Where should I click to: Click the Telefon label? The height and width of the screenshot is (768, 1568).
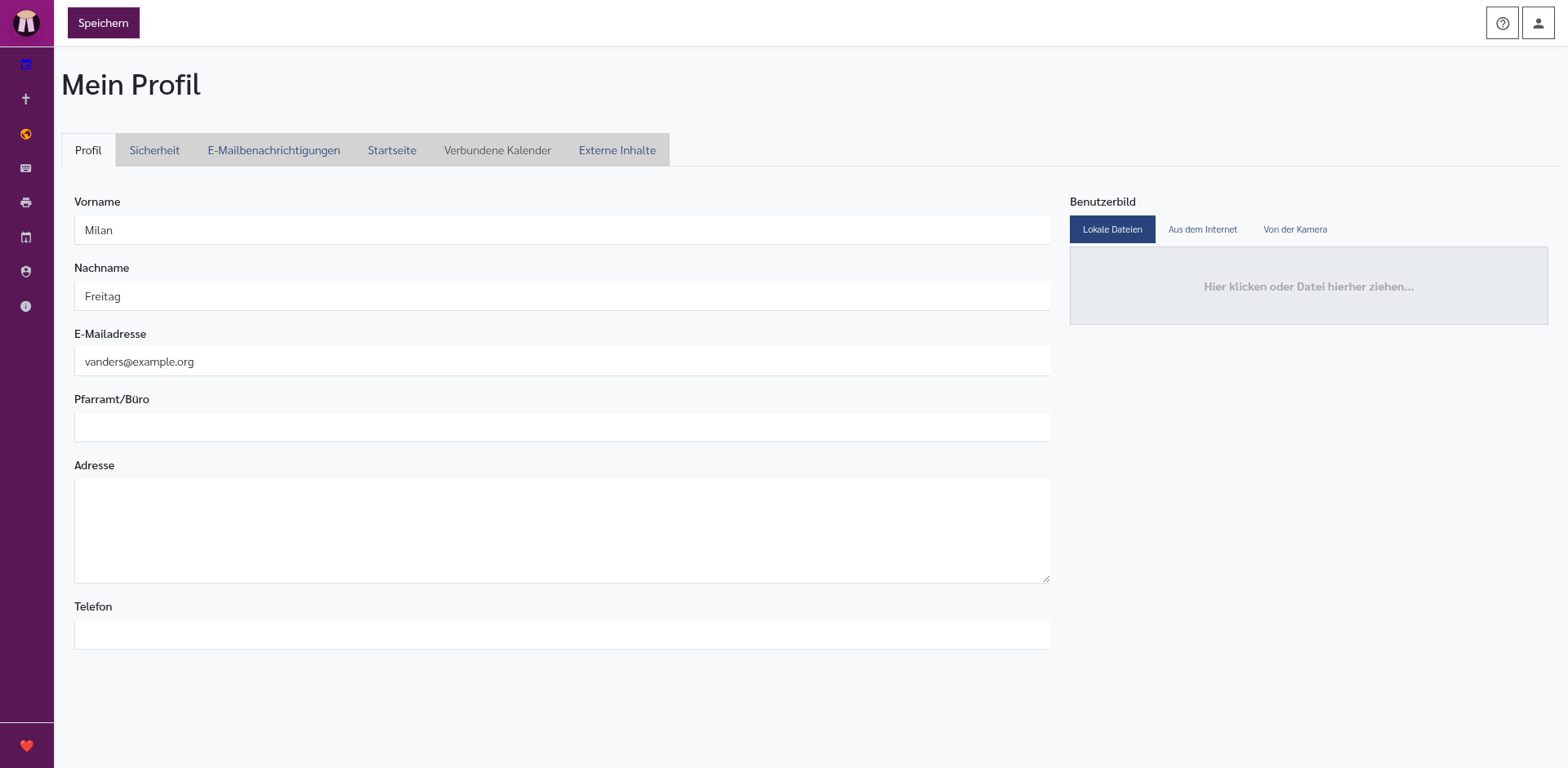coord(93,606)
